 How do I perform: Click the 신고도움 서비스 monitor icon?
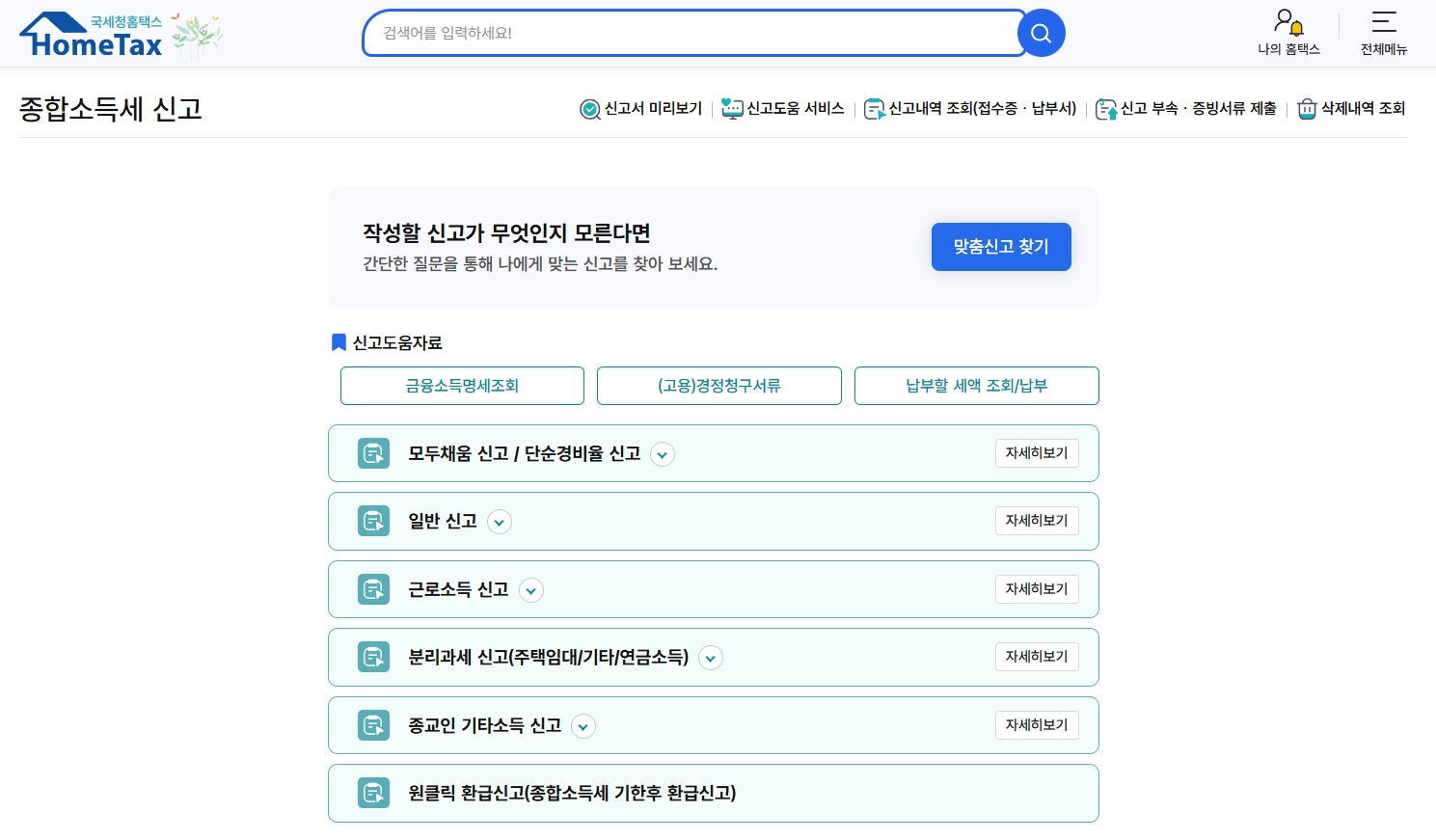[733, 109]
